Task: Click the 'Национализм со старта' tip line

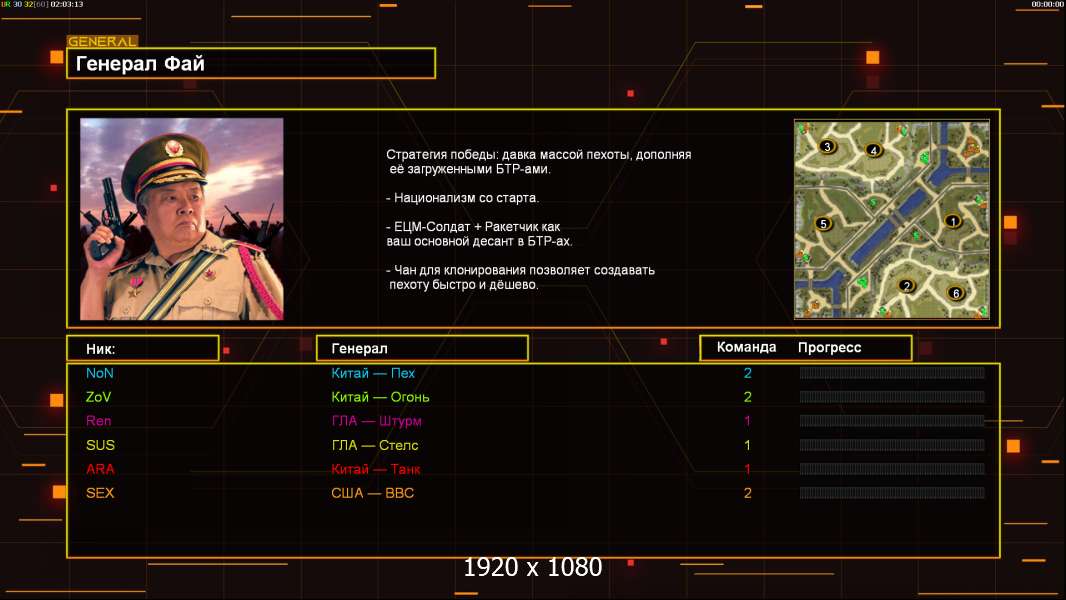Action: pos(462,198)
